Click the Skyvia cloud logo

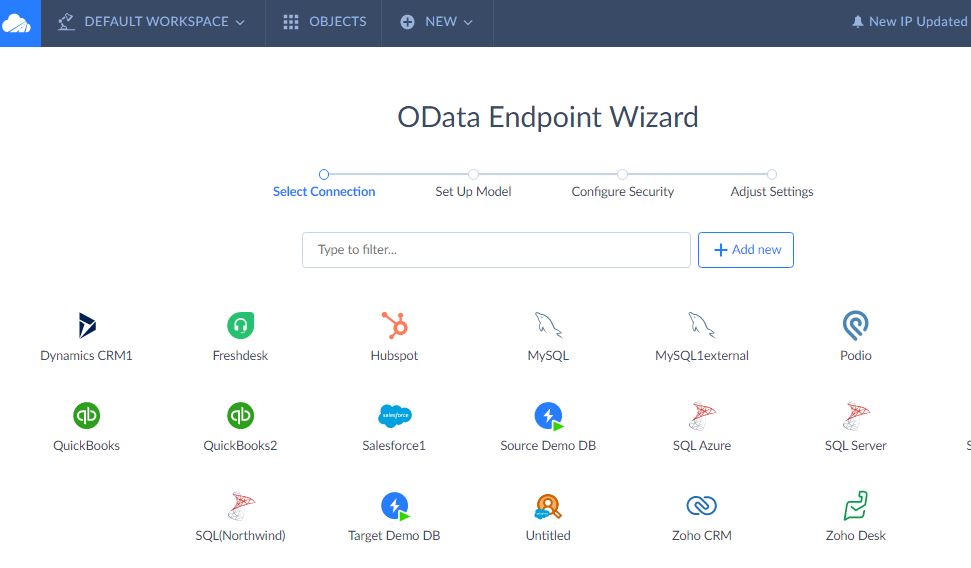[x=16, y=24]
